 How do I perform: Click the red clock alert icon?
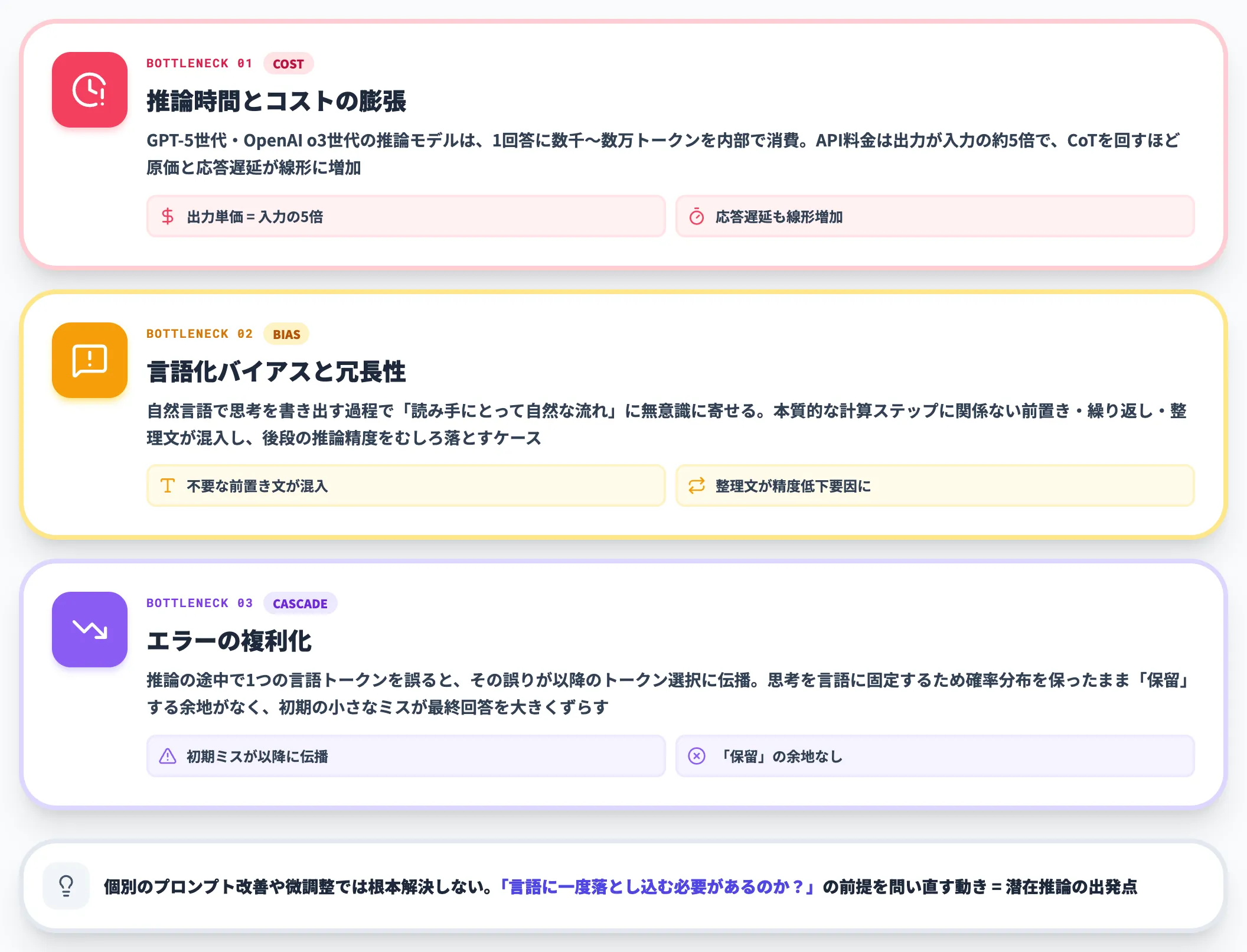tap(90, 90)
